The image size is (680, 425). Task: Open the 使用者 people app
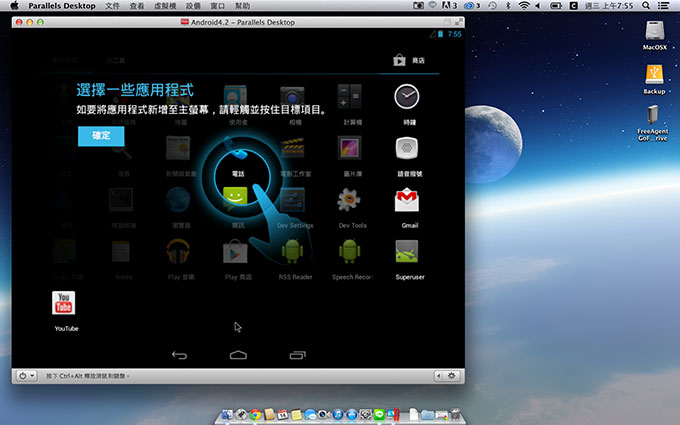pyautogui.click(x=235, y=97)
